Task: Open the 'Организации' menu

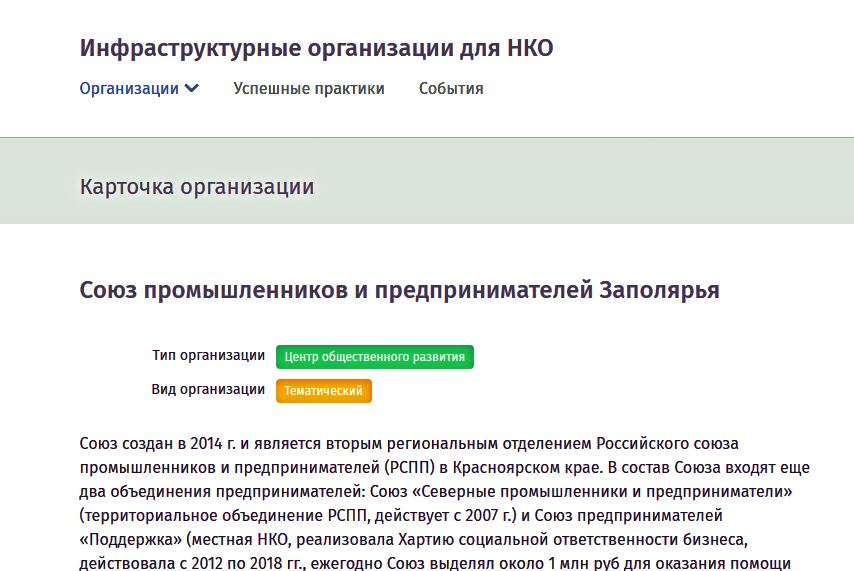Action: pyautogui.click(x=129, y=88)
